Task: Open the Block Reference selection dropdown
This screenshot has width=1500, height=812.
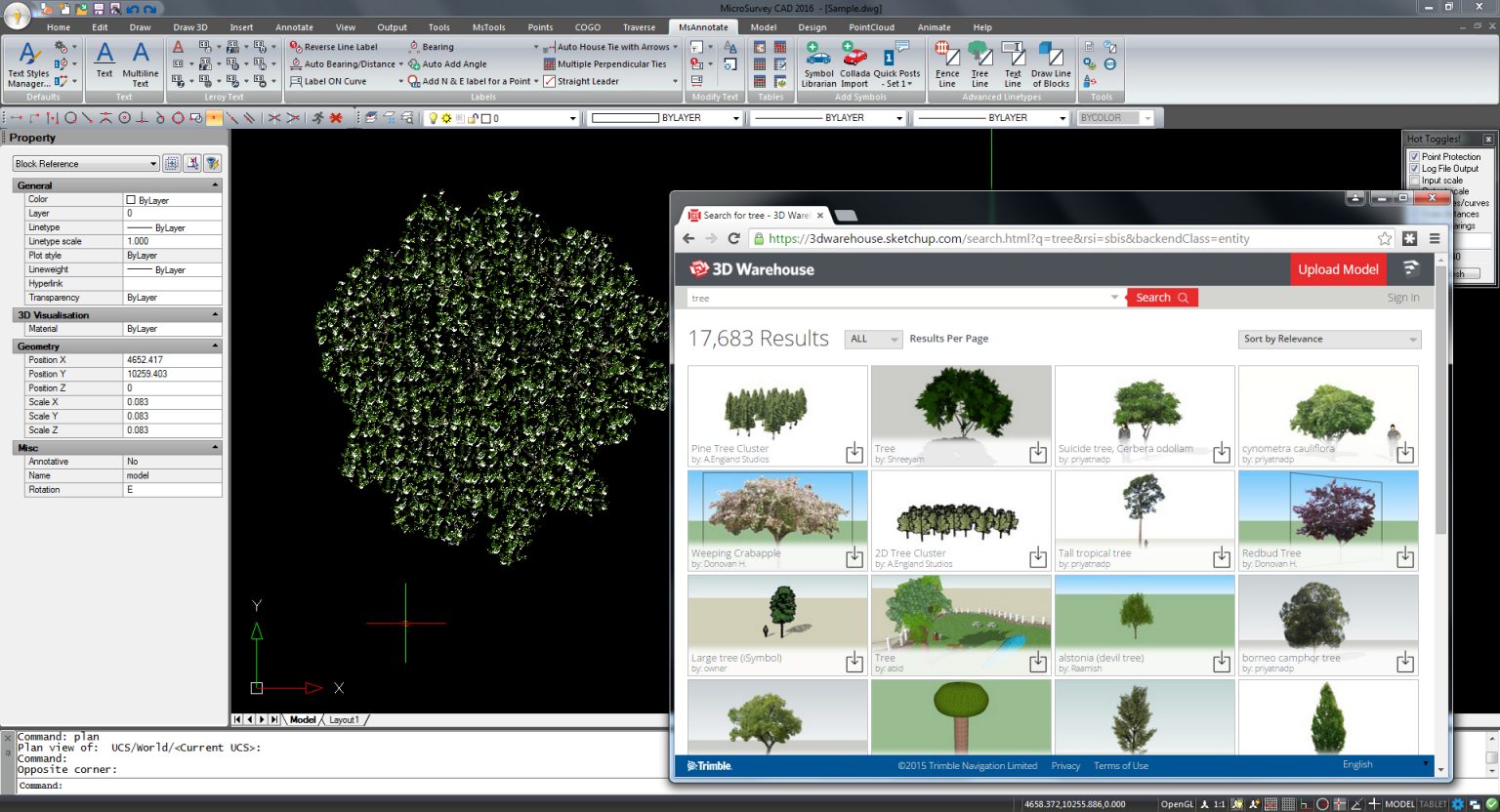Action: pos(153,164)
